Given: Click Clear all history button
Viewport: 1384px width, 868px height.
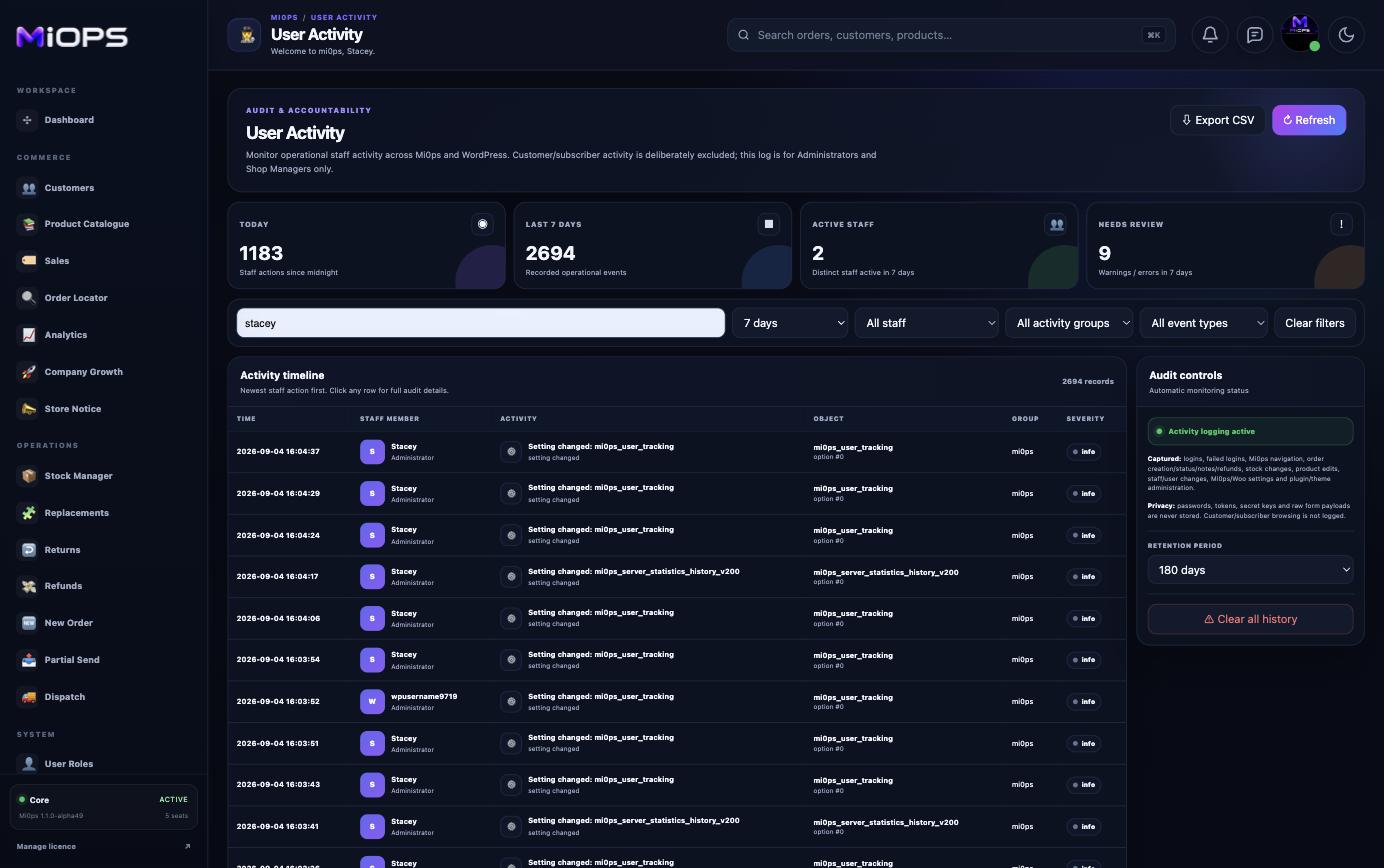Looking at the screenshot, I should (x=1250, y=619).
